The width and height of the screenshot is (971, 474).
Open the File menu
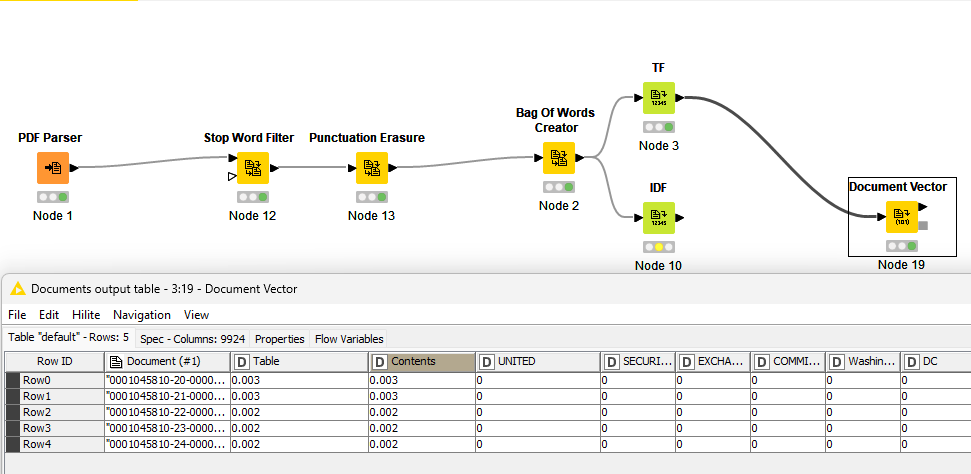click(17, 315)
